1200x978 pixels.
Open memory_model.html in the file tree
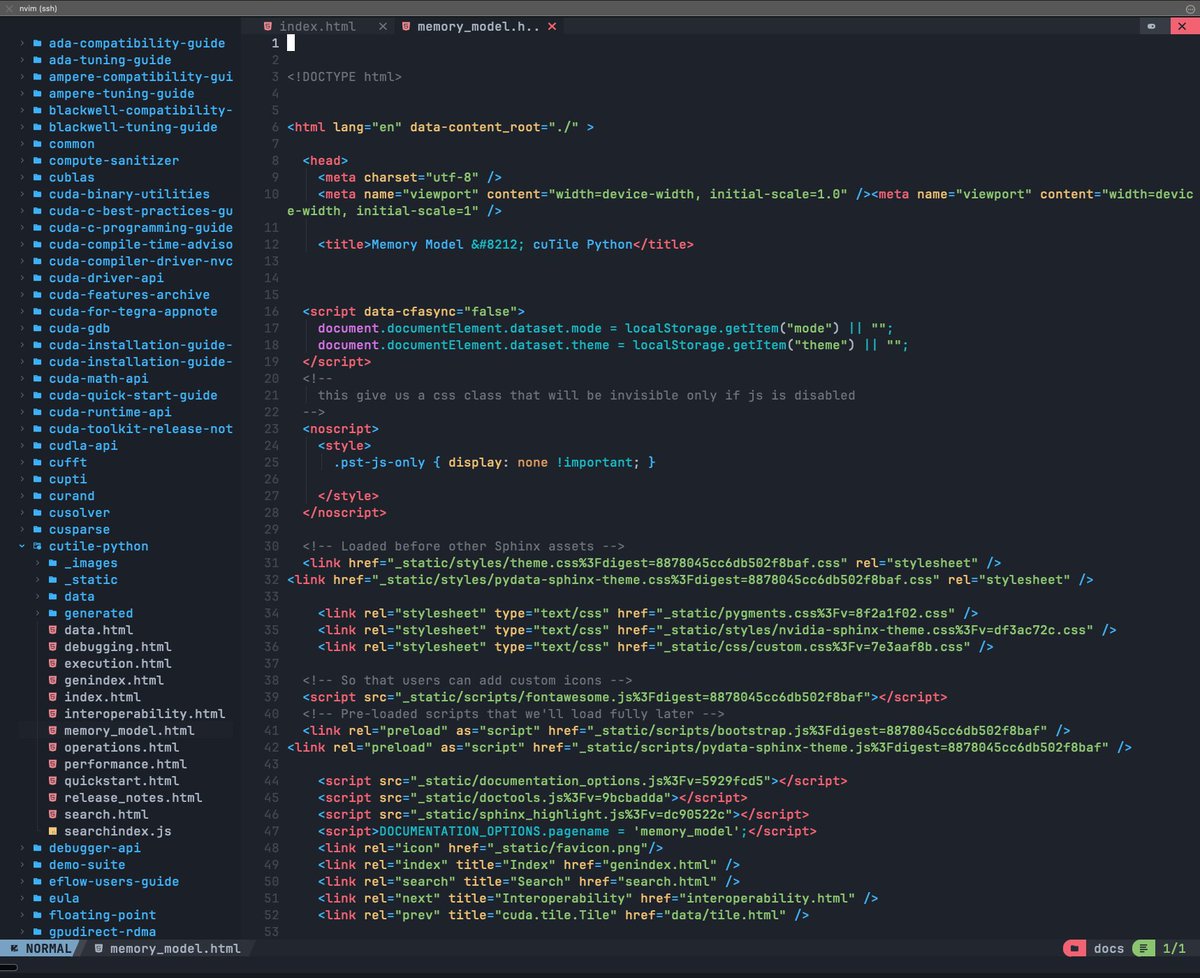(x=129, y=731)
